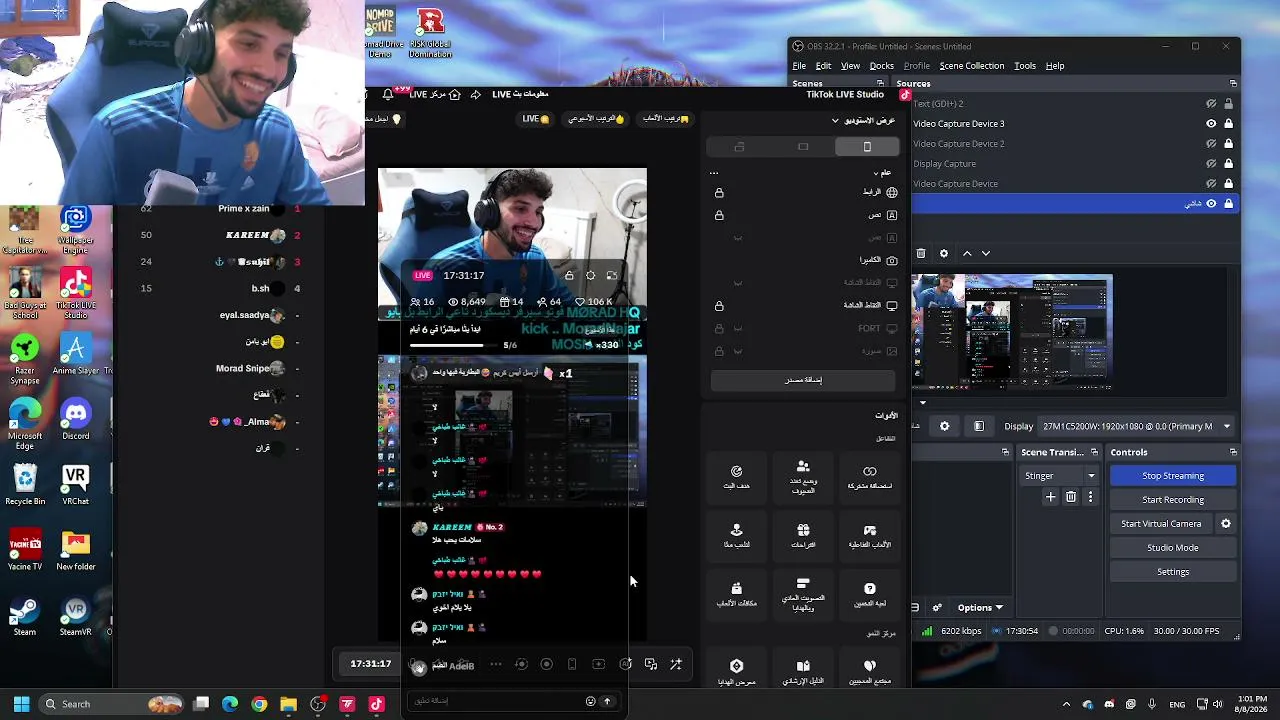Expand the TikTok studio view dropdown
Screen dimensions: 1280x720
[x=863, y=121]
